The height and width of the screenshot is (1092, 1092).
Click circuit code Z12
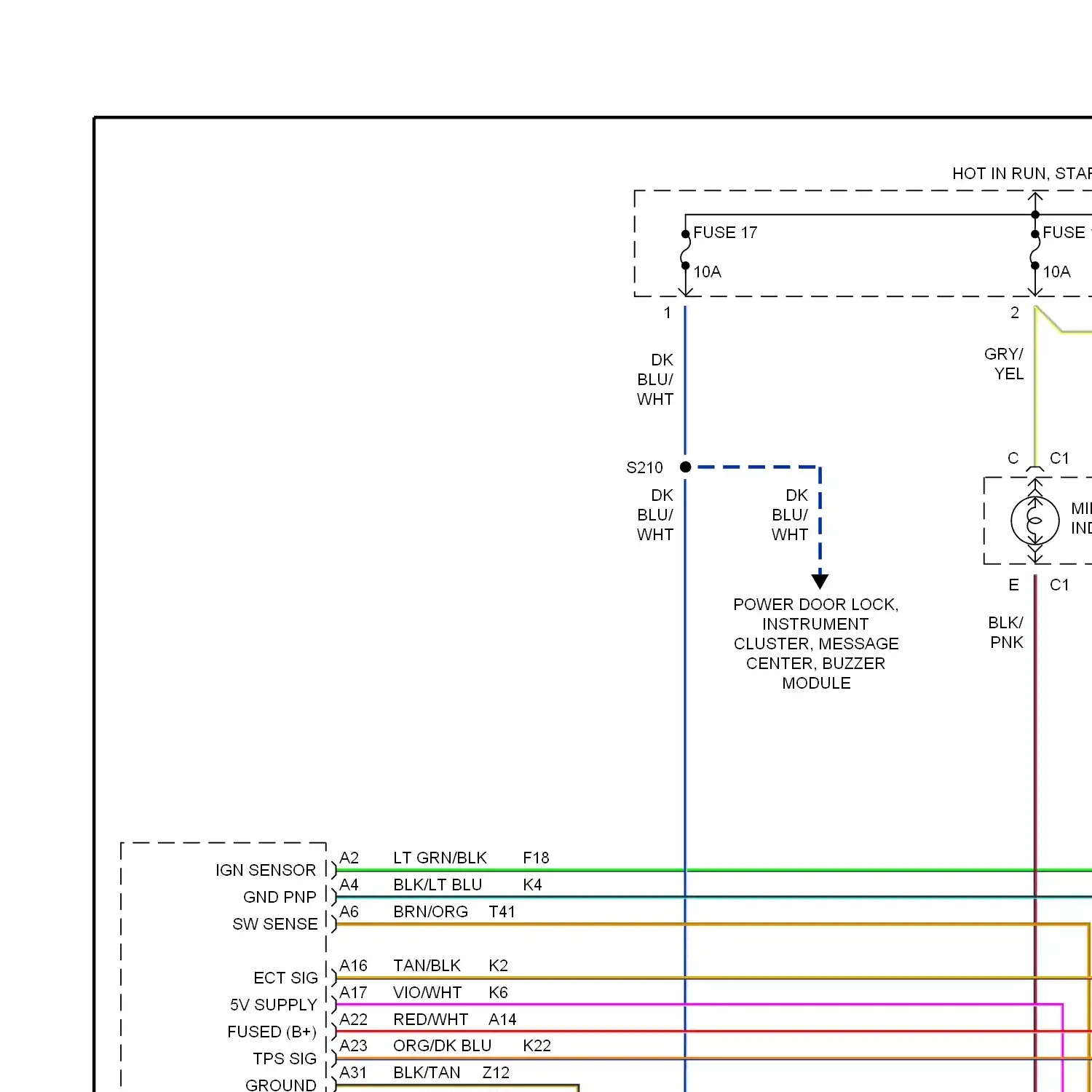(x=496, y=1072)
